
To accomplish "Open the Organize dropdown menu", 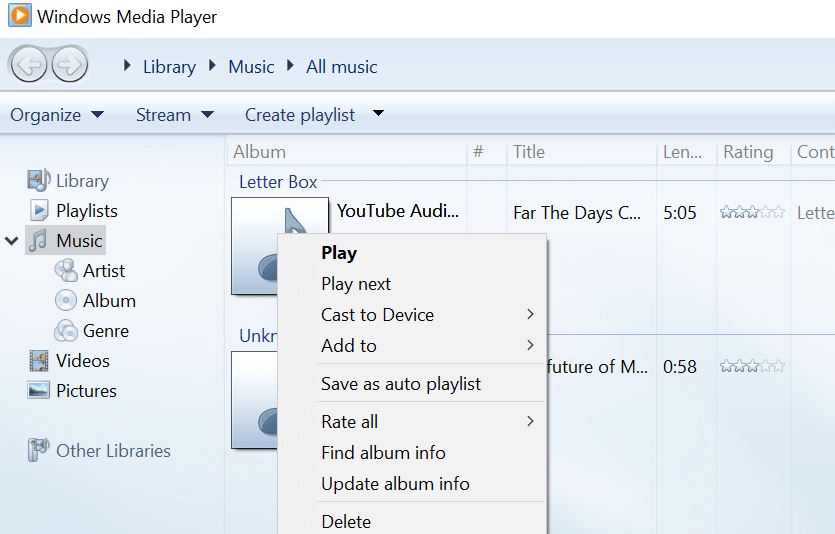I will 56,114.
